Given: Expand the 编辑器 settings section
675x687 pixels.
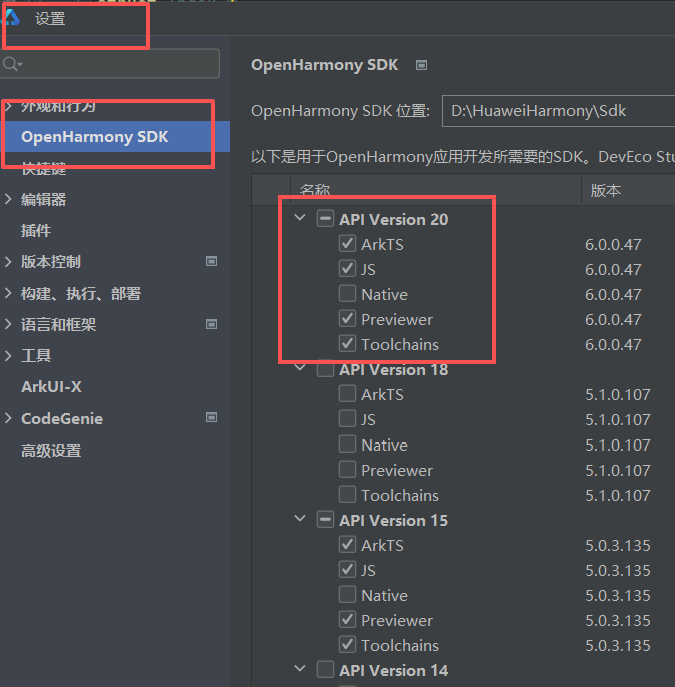Looking at the screenshot, I should coord(8,199).
